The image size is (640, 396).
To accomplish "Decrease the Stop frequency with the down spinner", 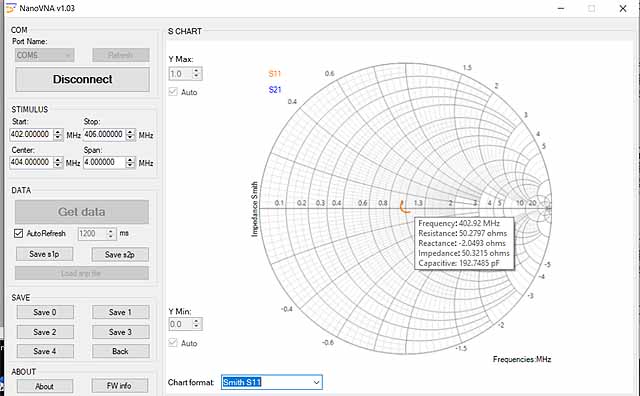I will click(130, 138).
